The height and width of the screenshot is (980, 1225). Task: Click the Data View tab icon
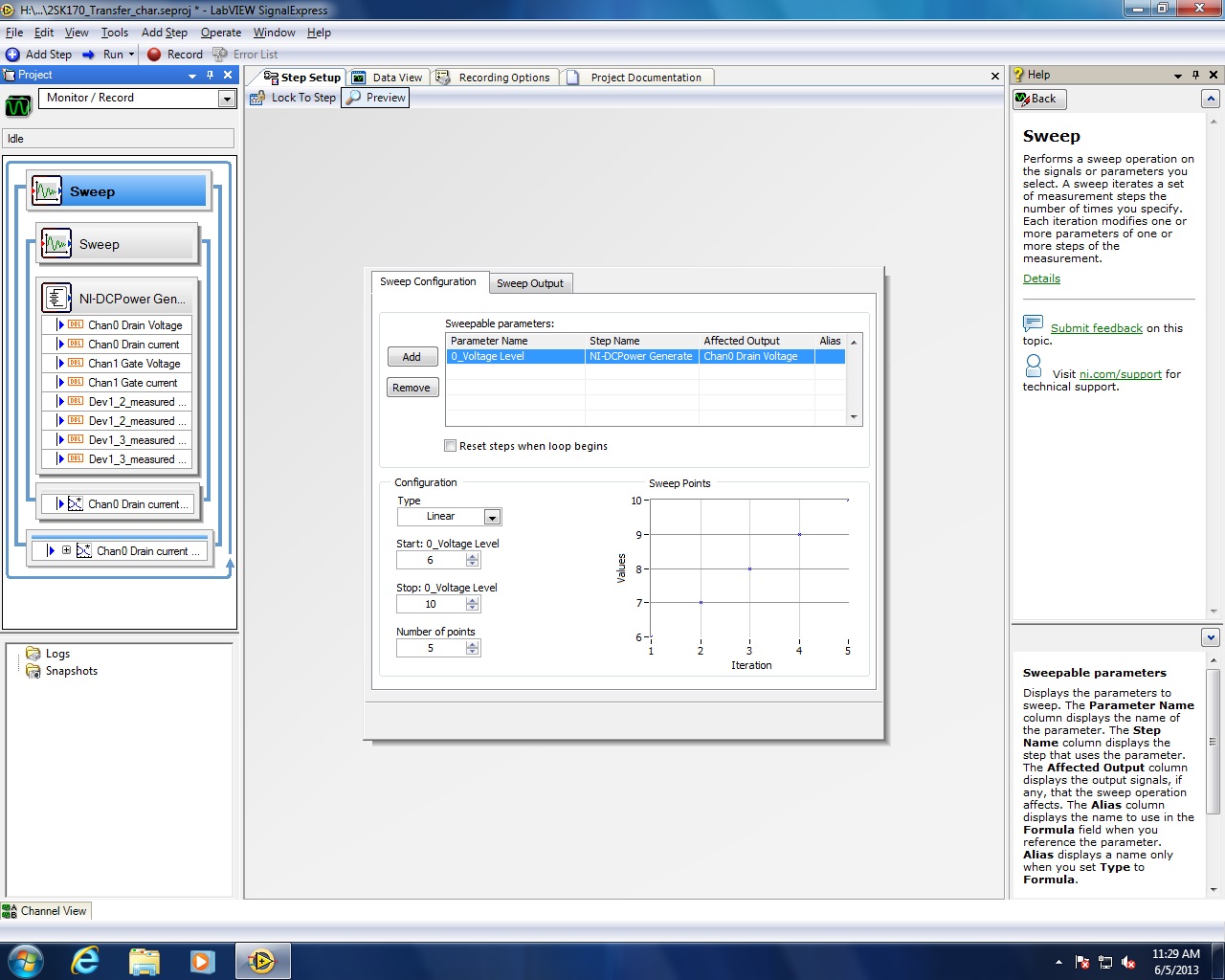click(x=359, y=78)
